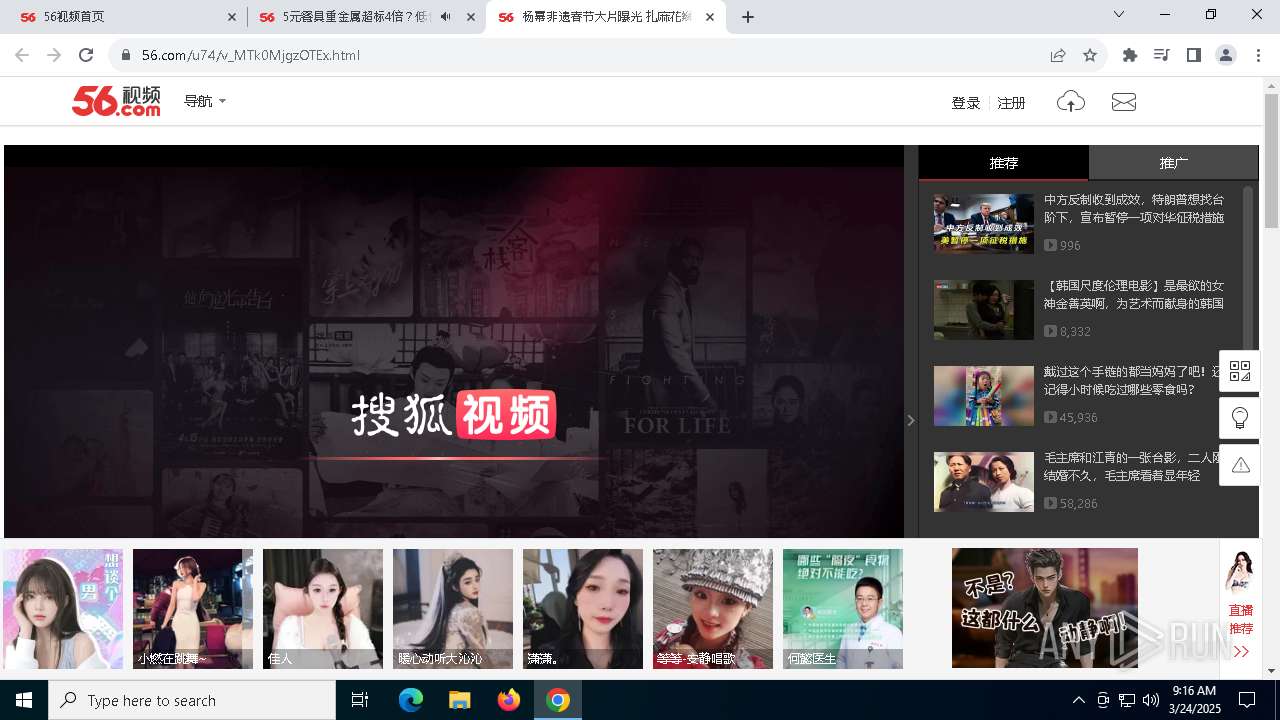Select the 推广 tab
This screenshot has height=720, width=1280.
1173,163
